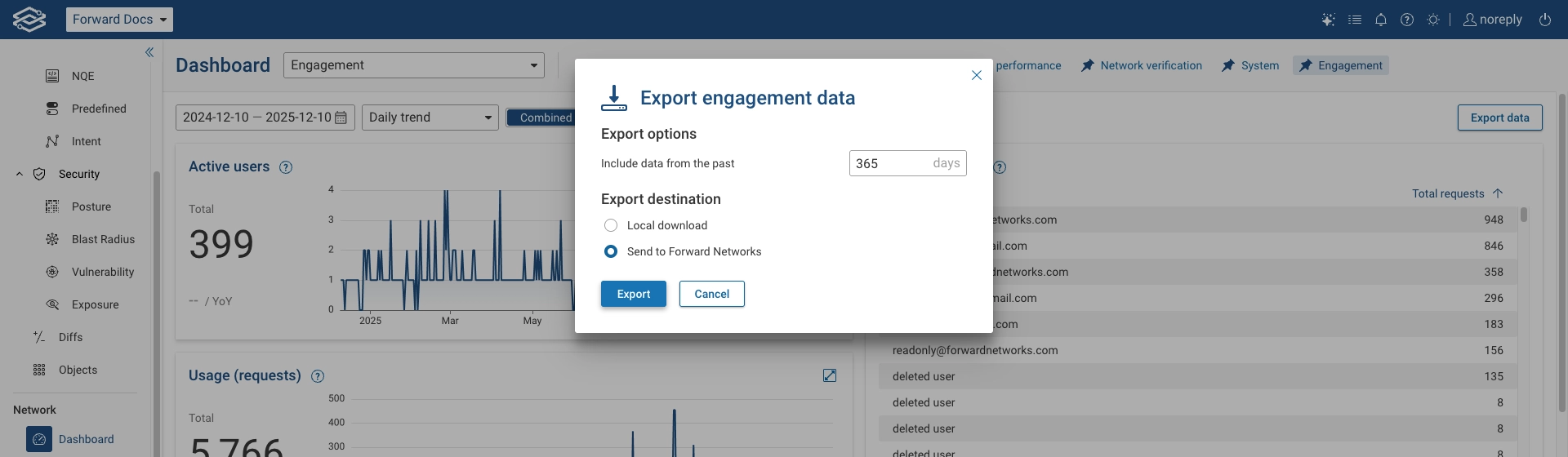Collapse the sidebar with double chevron
Screen dimensions: 1568x457
[x=149, y=52]
